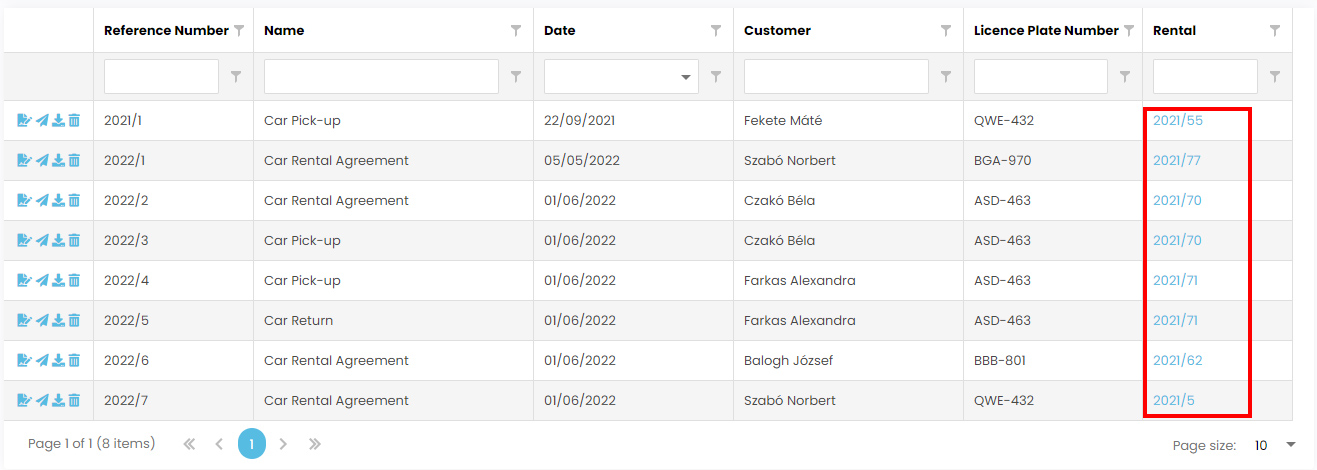Download document 2022/7
The width and height of the screenshot is (1317, 470).
pyautogui.click(x=58, y=400)
